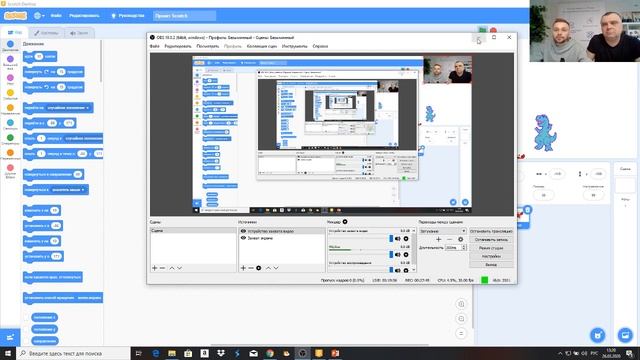This screenshot has height=360, width=640.
Task: Open Scratch language globe dropdown
Action: click(x=39, y=16)
